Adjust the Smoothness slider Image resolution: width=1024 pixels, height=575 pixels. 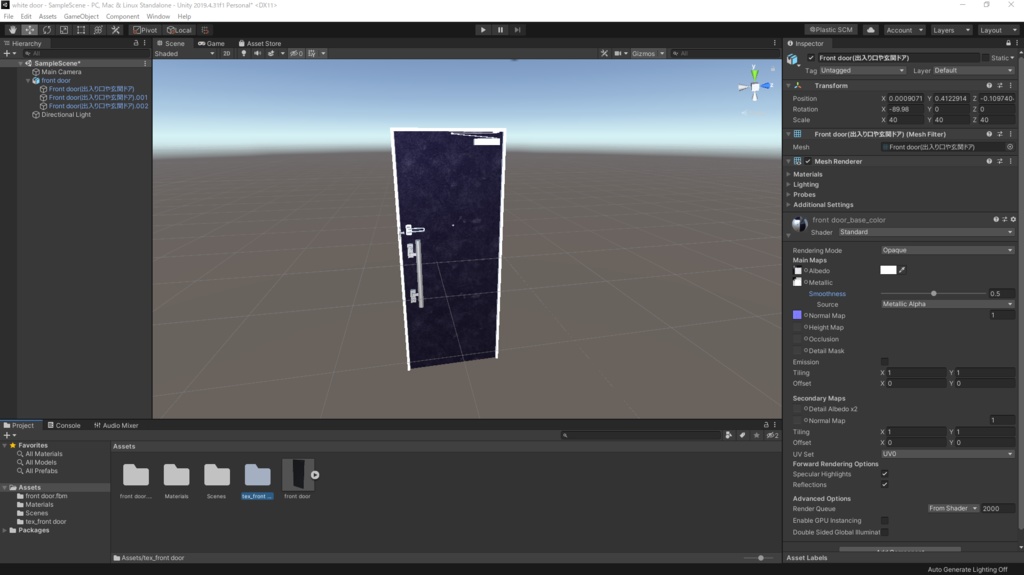pos(933,293)
